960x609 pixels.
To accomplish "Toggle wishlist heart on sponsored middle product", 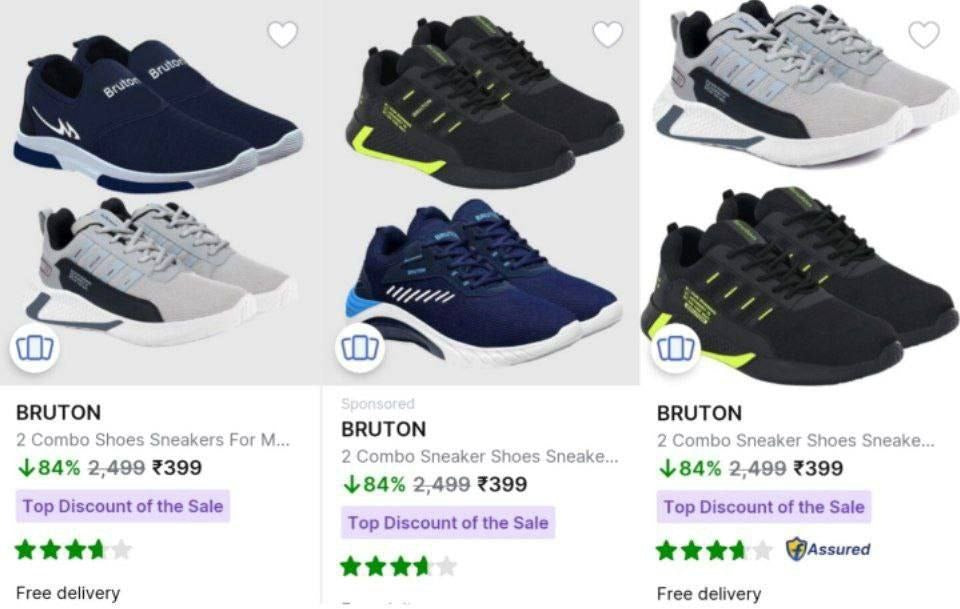I will click(607, 35).
